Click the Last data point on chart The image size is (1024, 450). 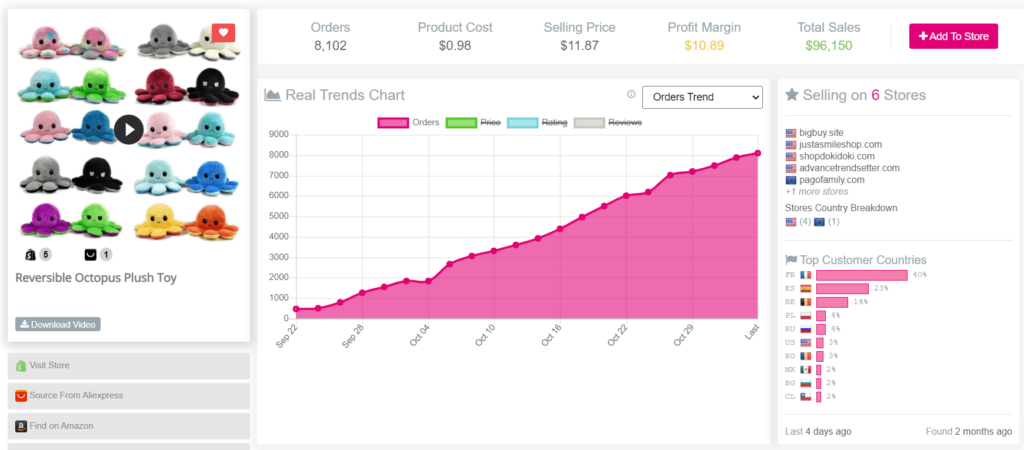pos(758,153)
